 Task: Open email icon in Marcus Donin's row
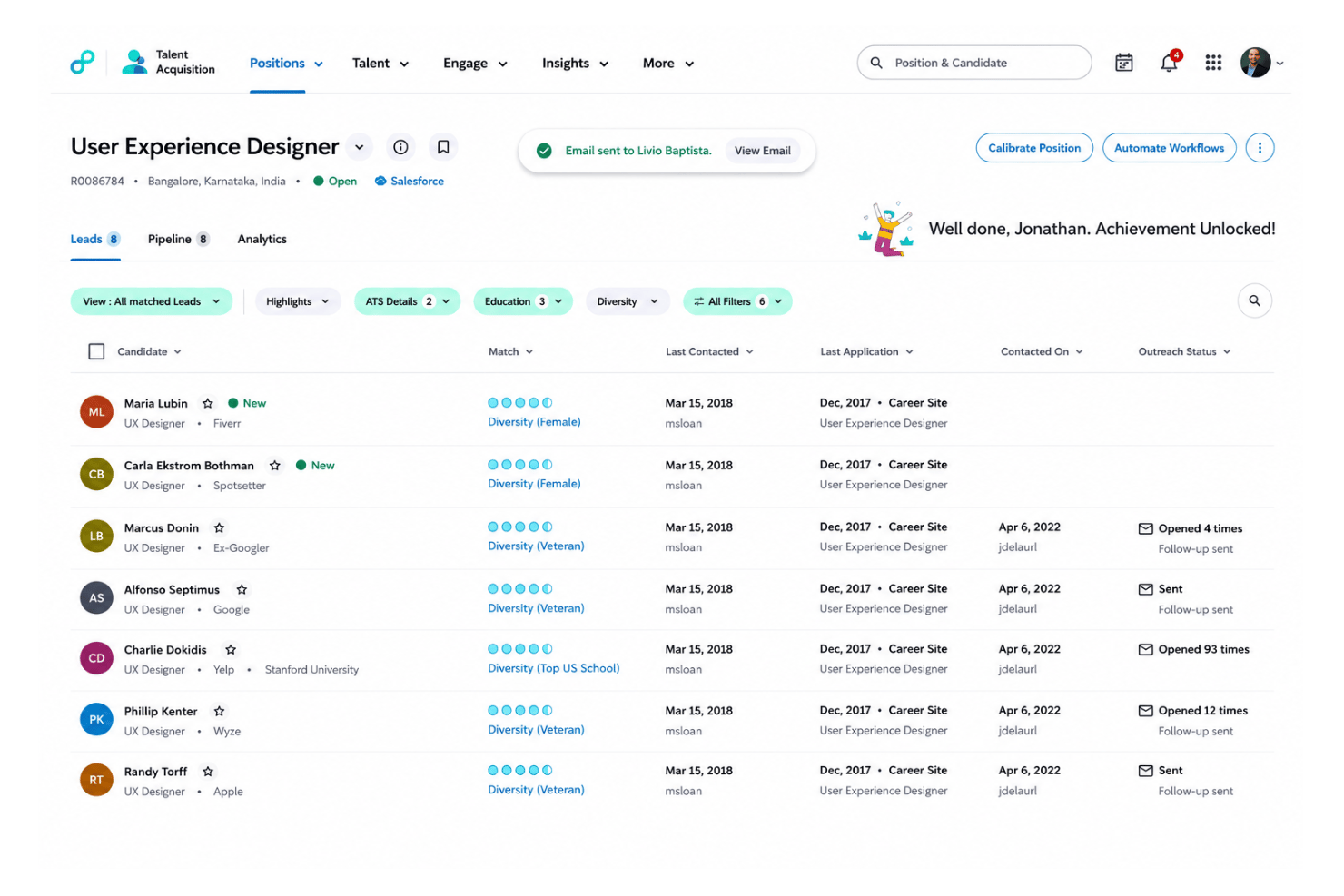click(x=1145, y=528)
